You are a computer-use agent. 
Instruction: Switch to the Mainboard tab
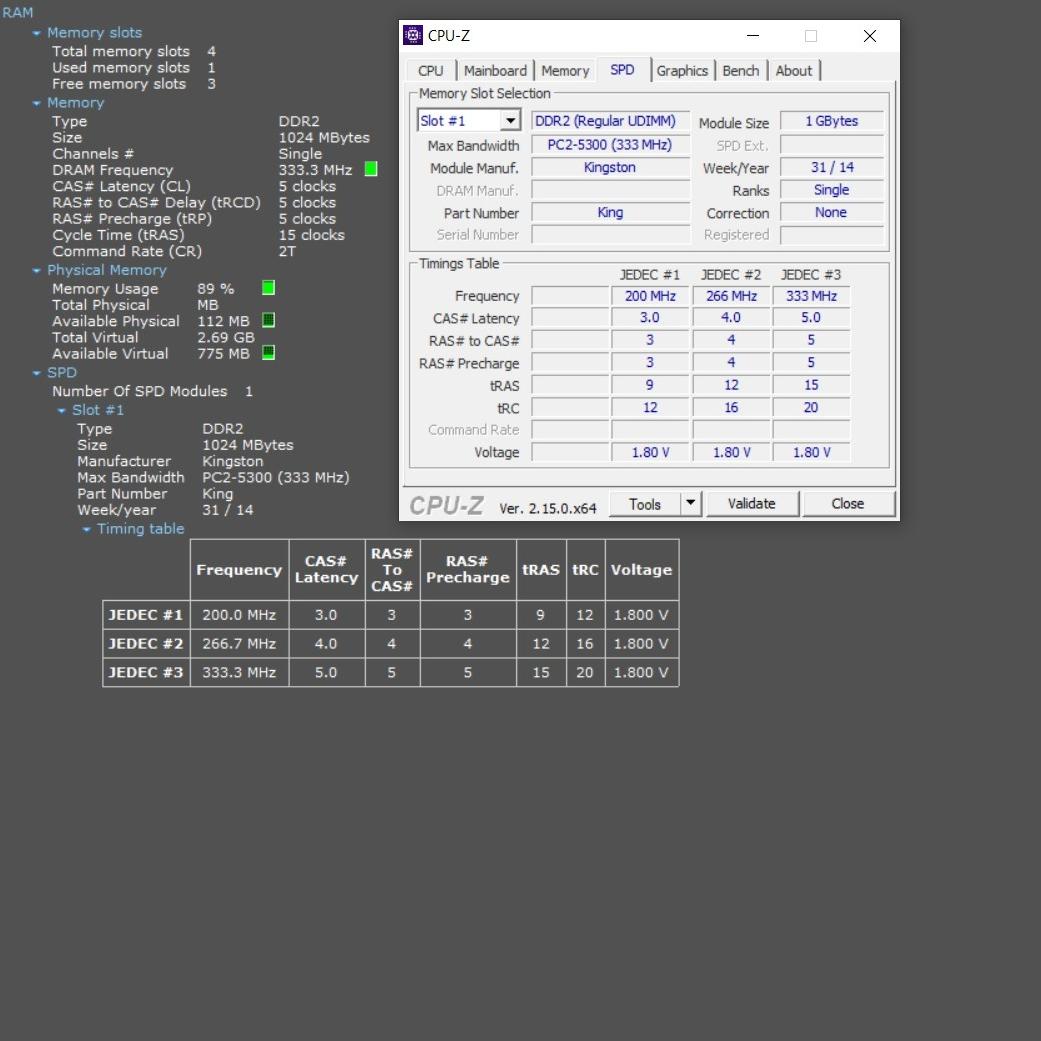pos(495,70)
